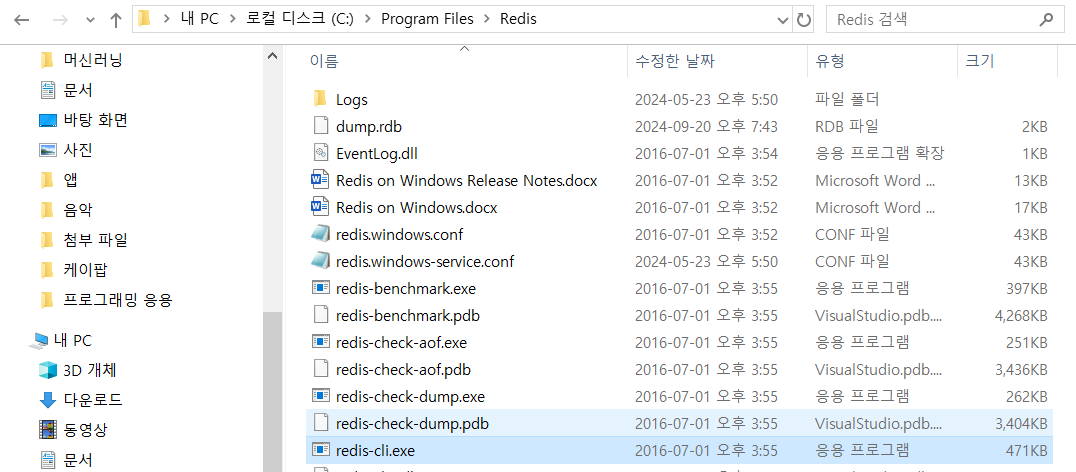Select the EventLog.dll file icon
This screenshot has width=1076, height=472.
pos(320,152)
